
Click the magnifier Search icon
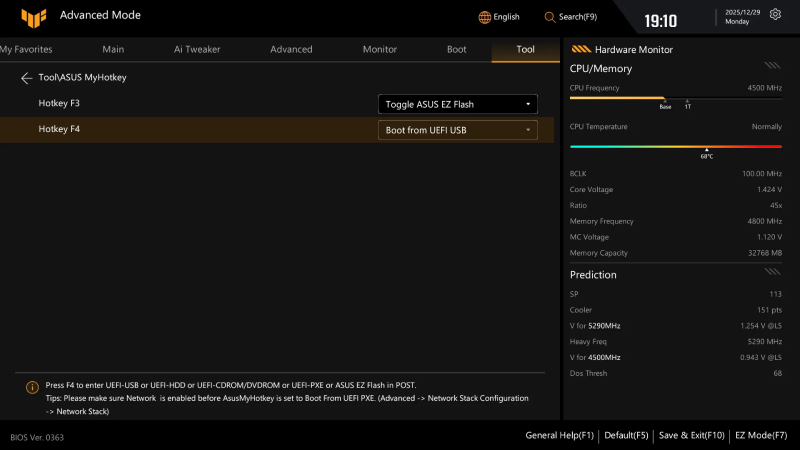tap(550, 17)
